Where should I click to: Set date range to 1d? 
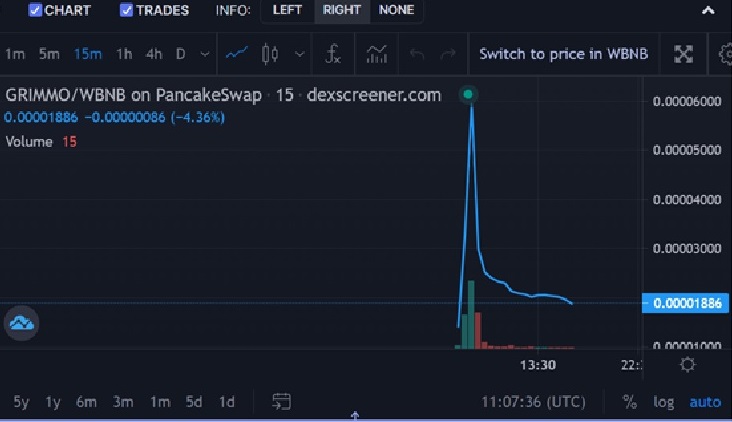pos(227,402)
